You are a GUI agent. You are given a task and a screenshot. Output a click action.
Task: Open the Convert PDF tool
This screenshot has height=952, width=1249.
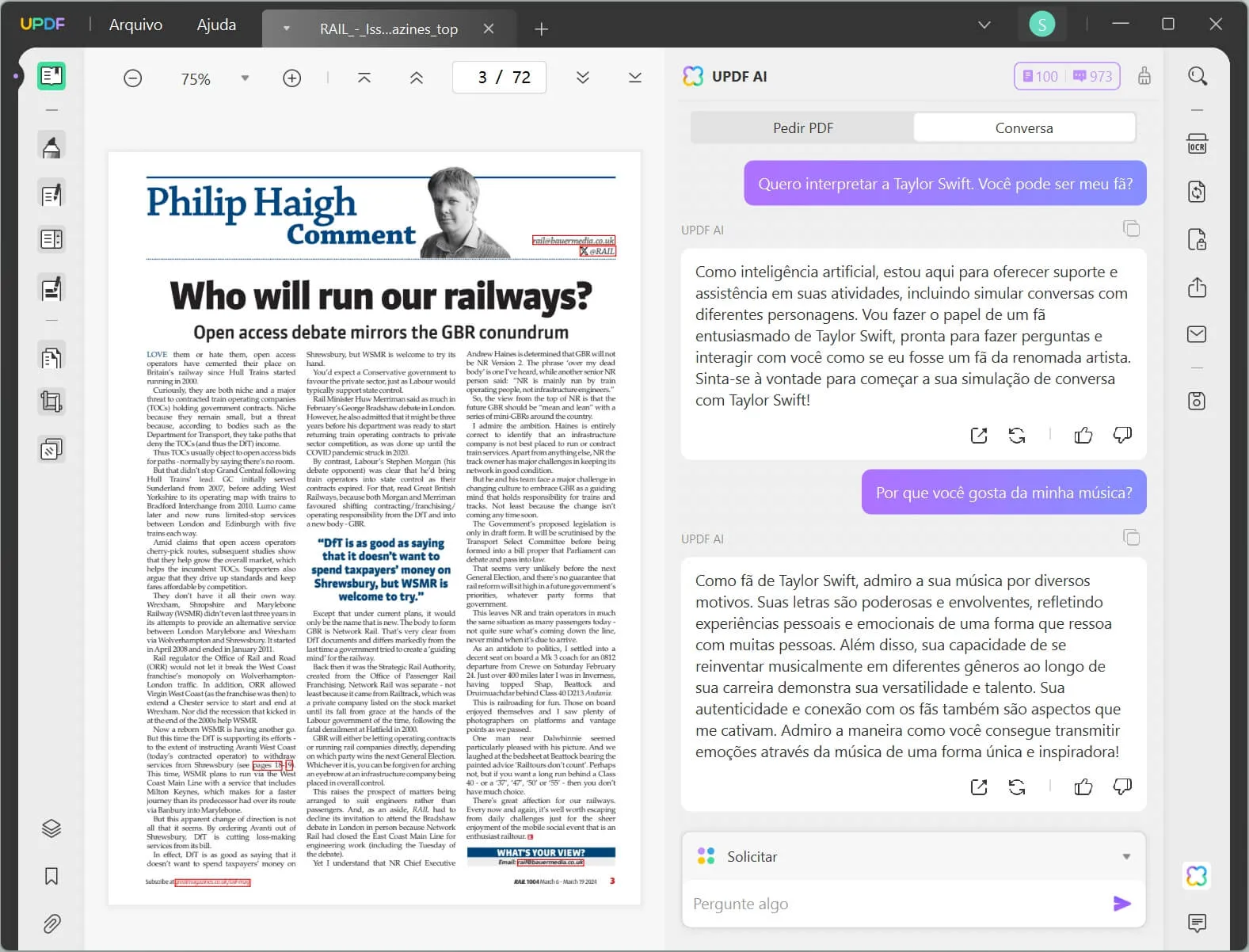point(1198,192)
